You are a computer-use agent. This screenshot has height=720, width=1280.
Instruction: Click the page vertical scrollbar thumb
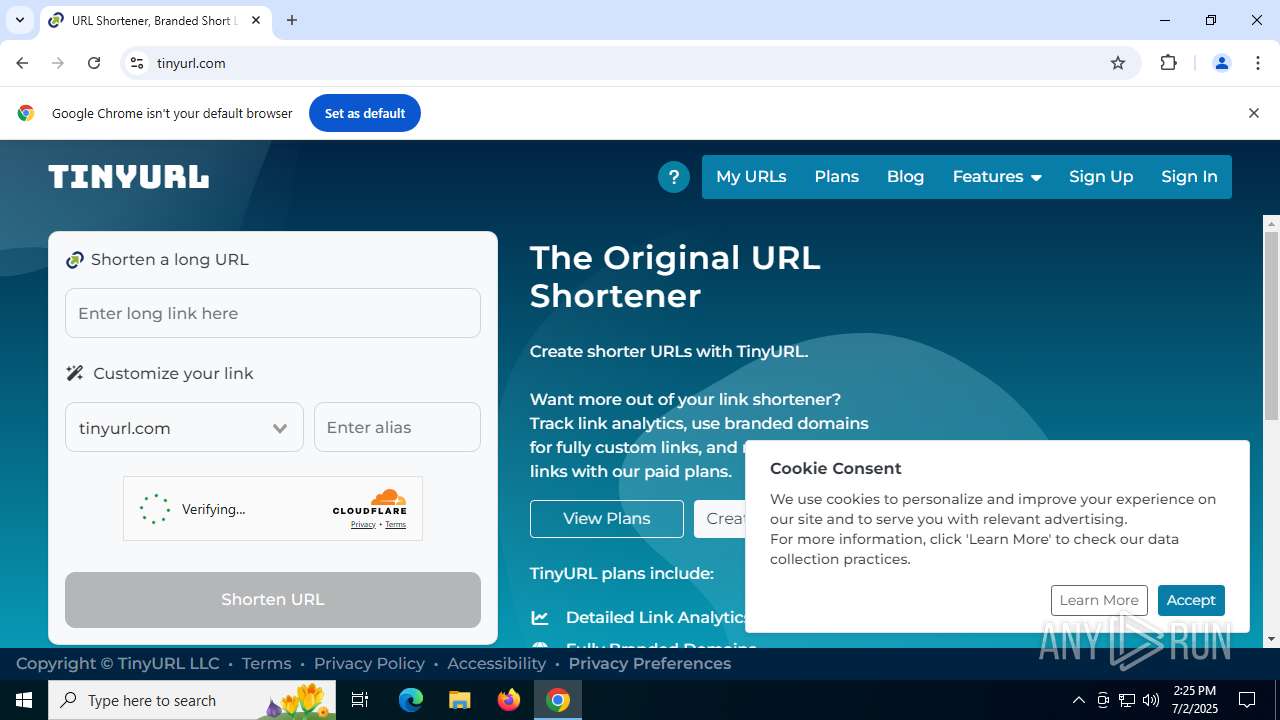[x=1271, y=326]
